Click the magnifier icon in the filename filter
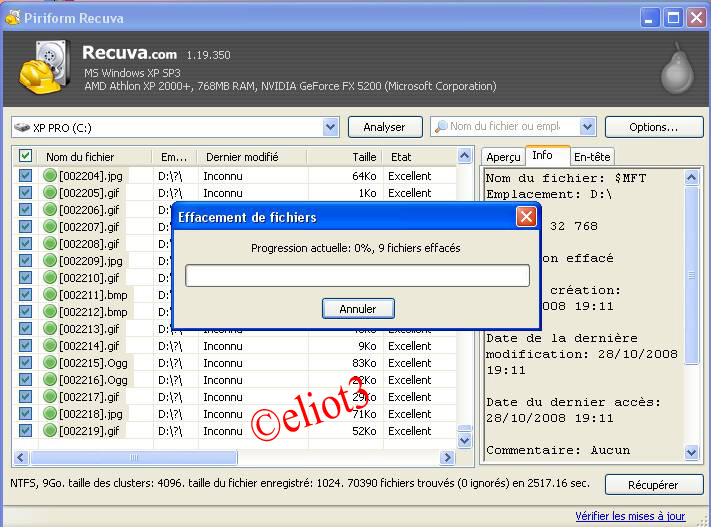This screenshot has height=527, width=711. 441,127
